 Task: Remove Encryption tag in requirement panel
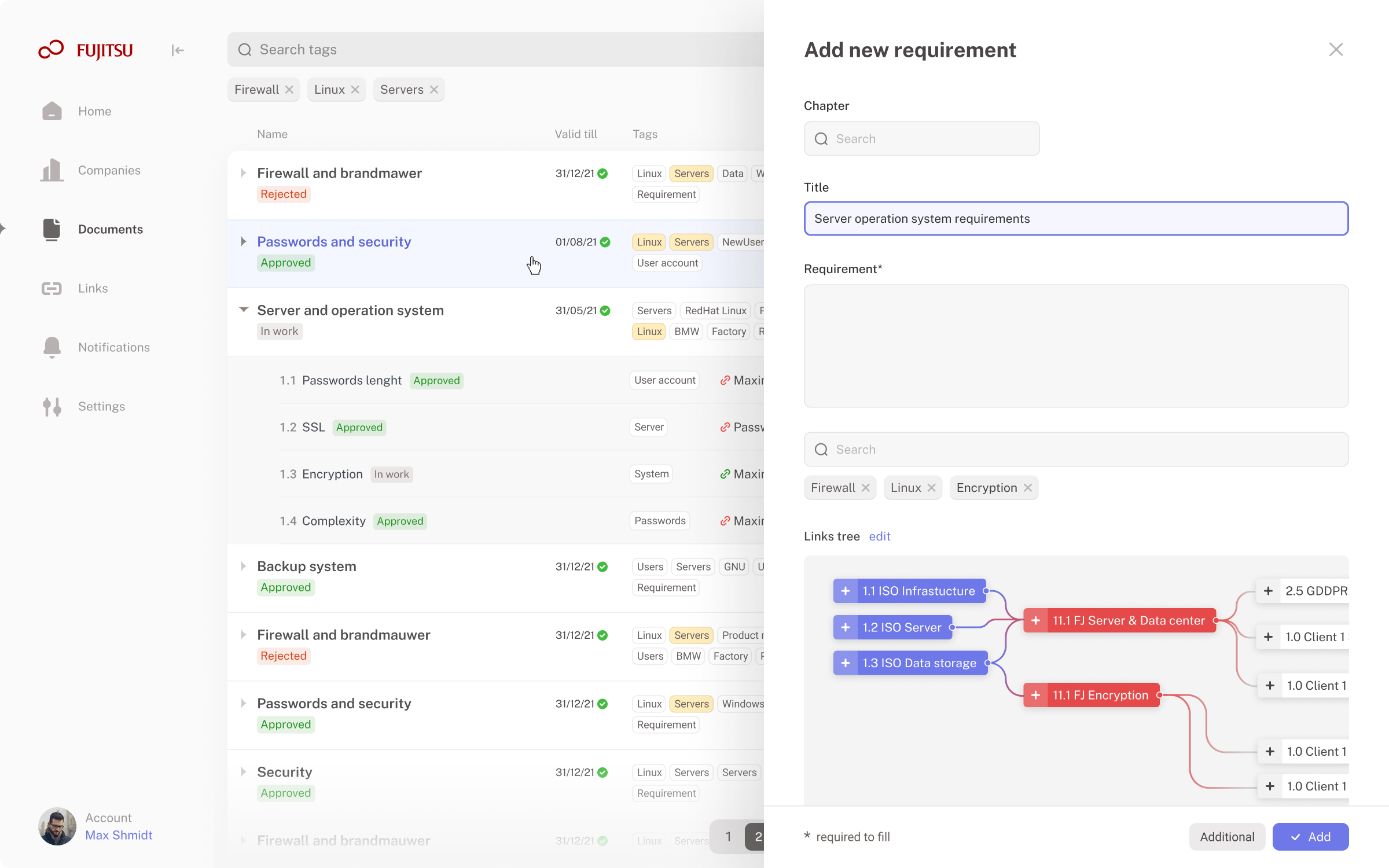(x=1028, y=488)
